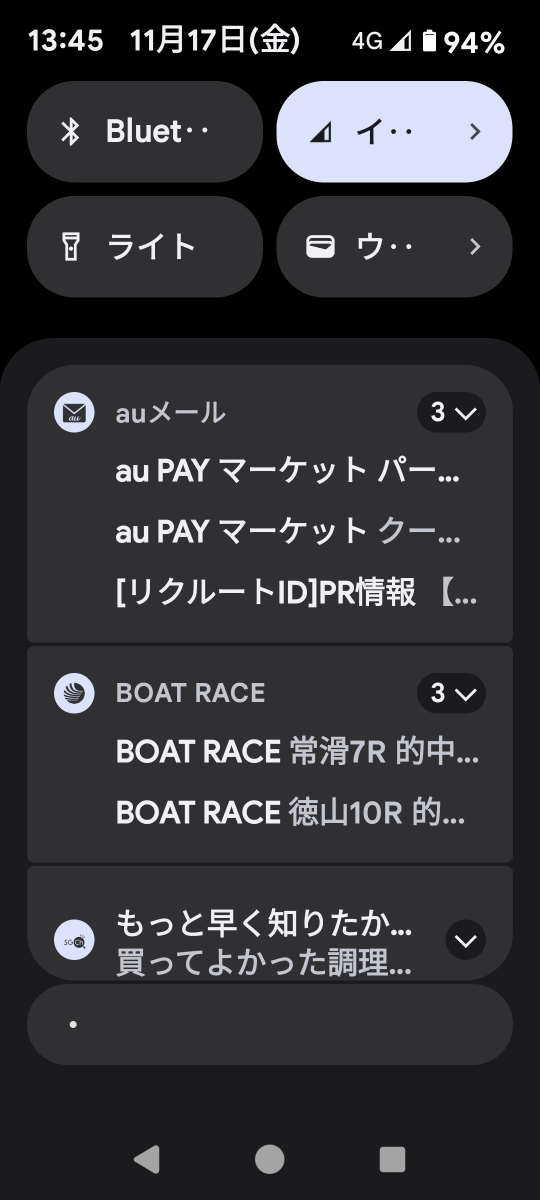Open the [リクルートID]PR情報 mail notification
This screenshot has height=1200, width=540.
pos(297,593)
